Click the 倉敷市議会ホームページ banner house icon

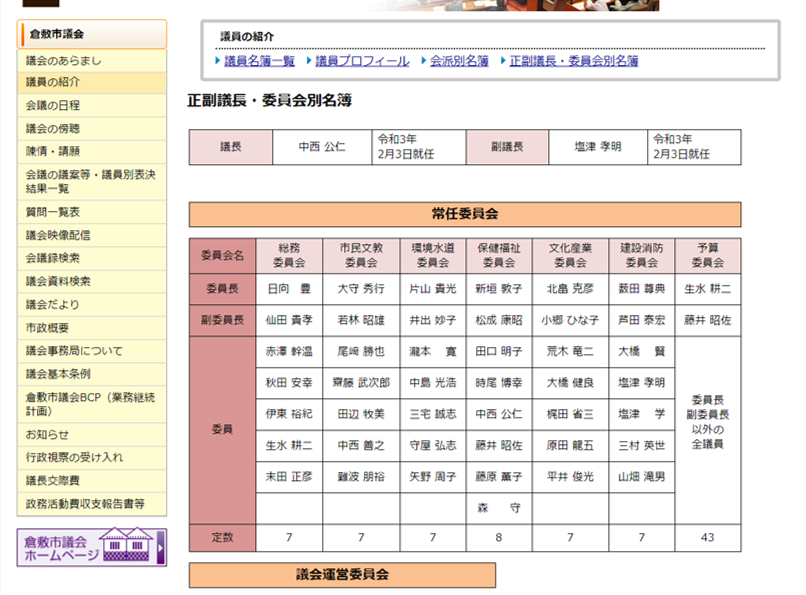click(126, 544)
